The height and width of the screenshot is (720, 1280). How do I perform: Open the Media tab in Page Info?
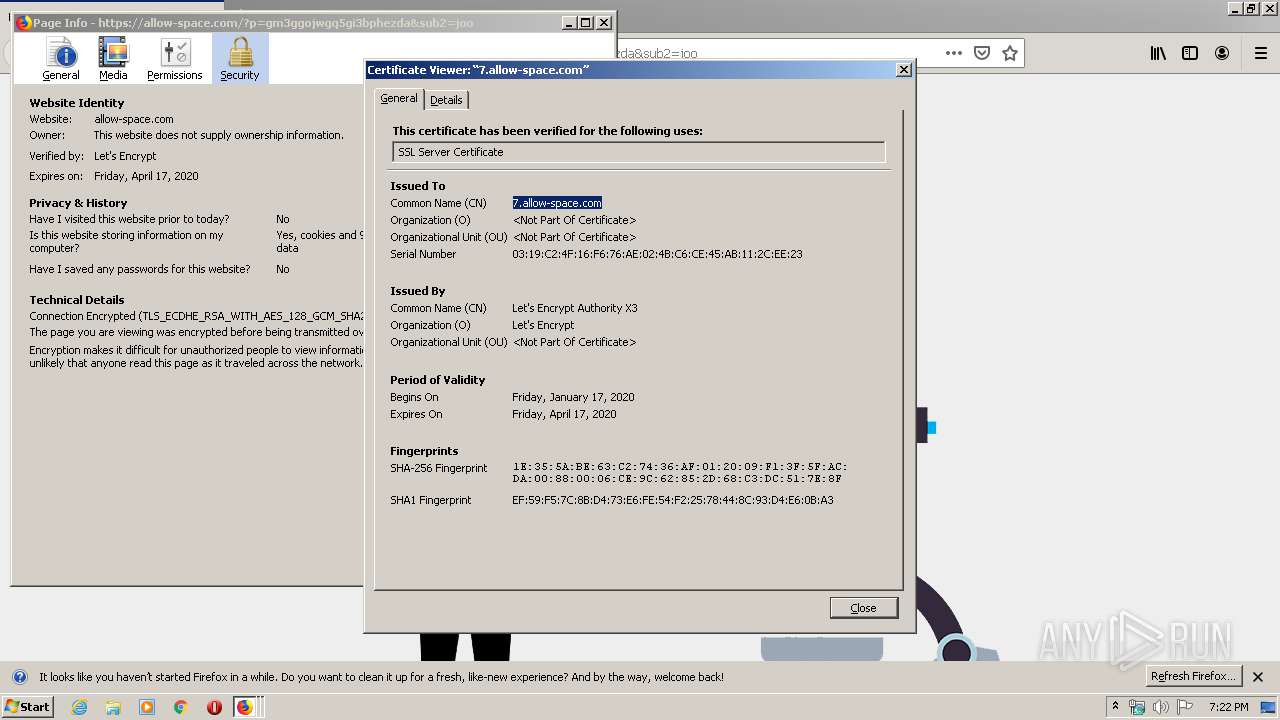(113, 59)
